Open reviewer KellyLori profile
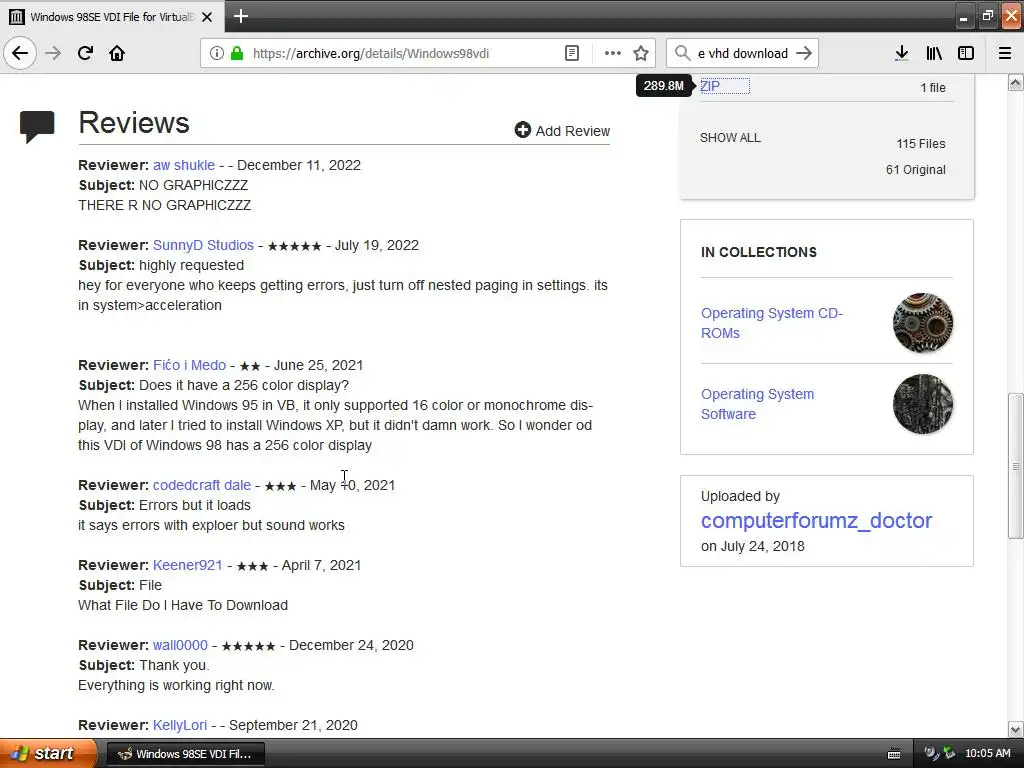The height and width of the screenshot is (768, 1024). coord(180,725)
